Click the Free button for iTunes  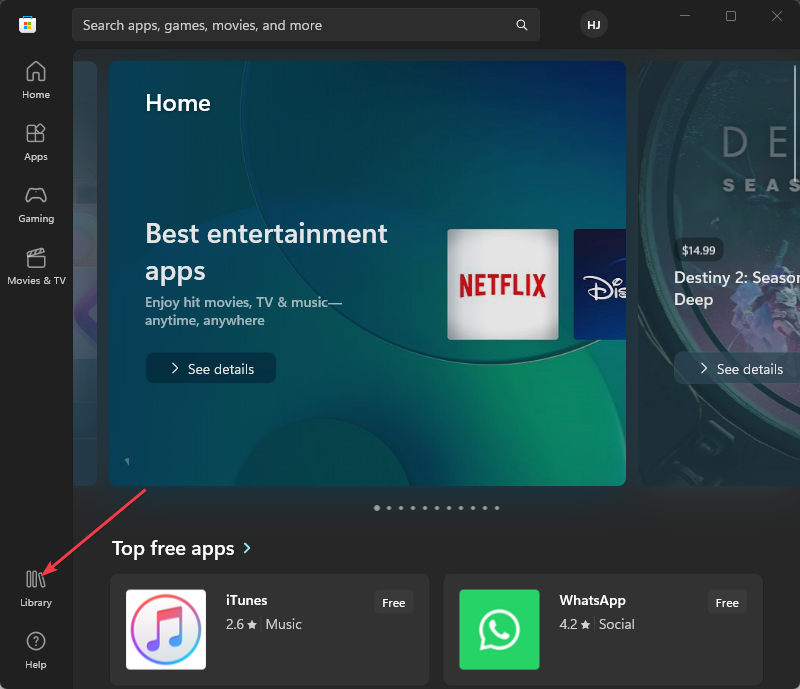tap(393, 602)
